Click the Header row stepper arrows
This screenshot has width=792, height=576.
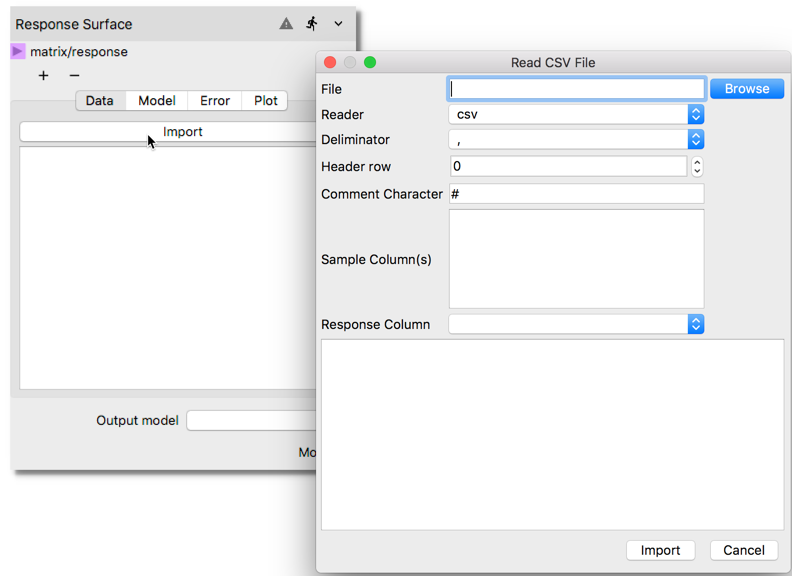(x=697, y=167)
